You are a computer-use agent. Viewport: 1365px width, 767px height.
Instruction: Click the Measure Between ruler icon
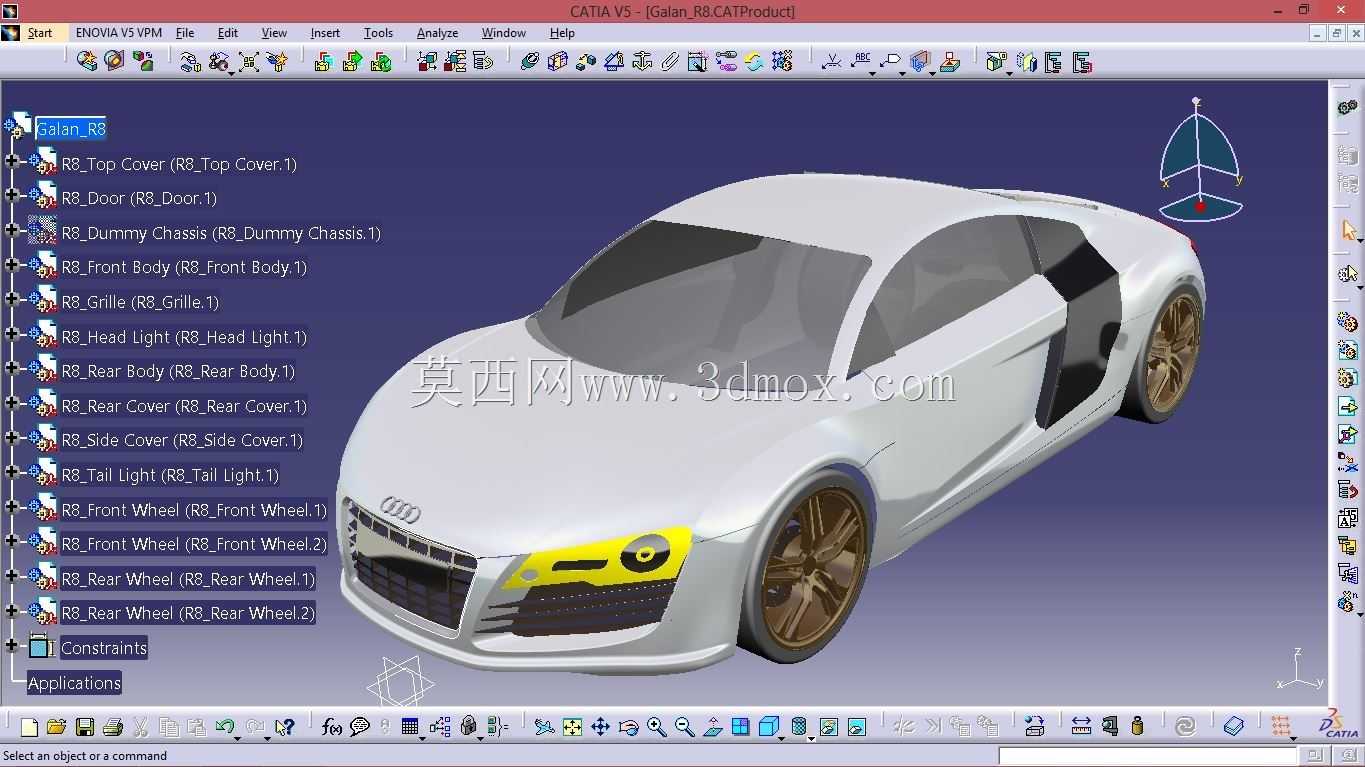click(1081, 727)
